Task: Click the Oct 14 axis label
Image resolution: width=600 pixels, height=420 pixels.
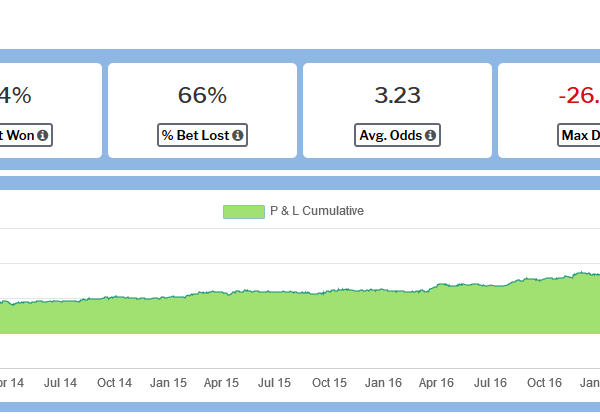Action: click(114, 383)
